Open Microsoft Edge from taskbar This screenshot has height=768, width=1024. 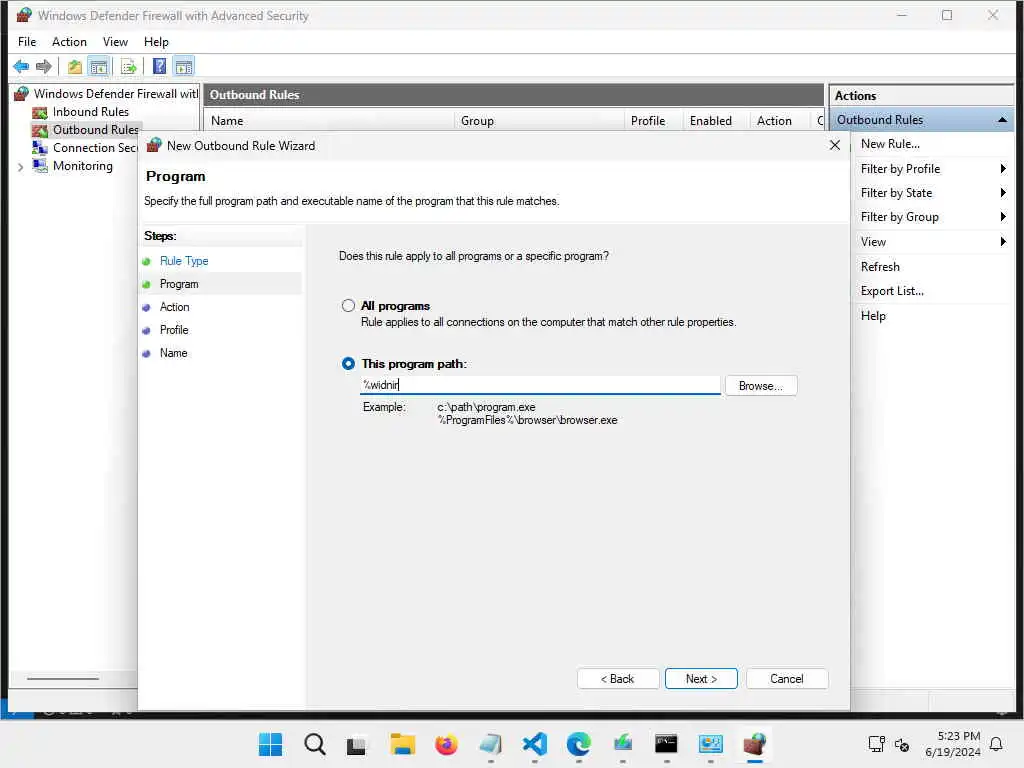[x=579, y=744]
